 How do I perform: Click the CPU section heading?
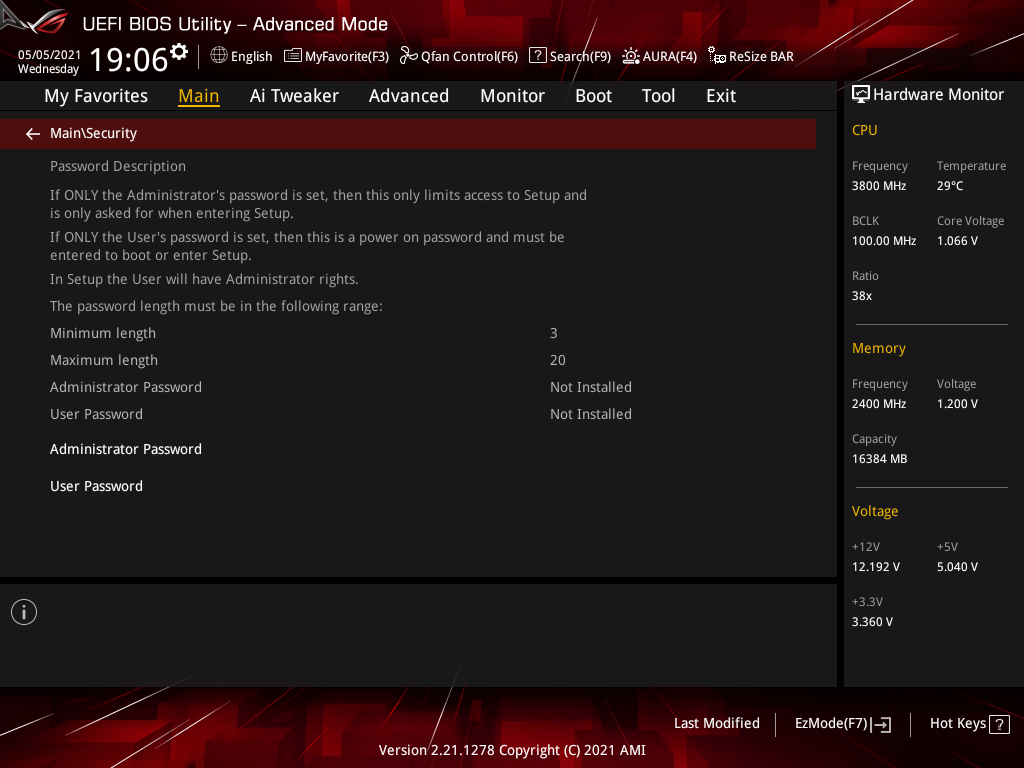(864, 130)
